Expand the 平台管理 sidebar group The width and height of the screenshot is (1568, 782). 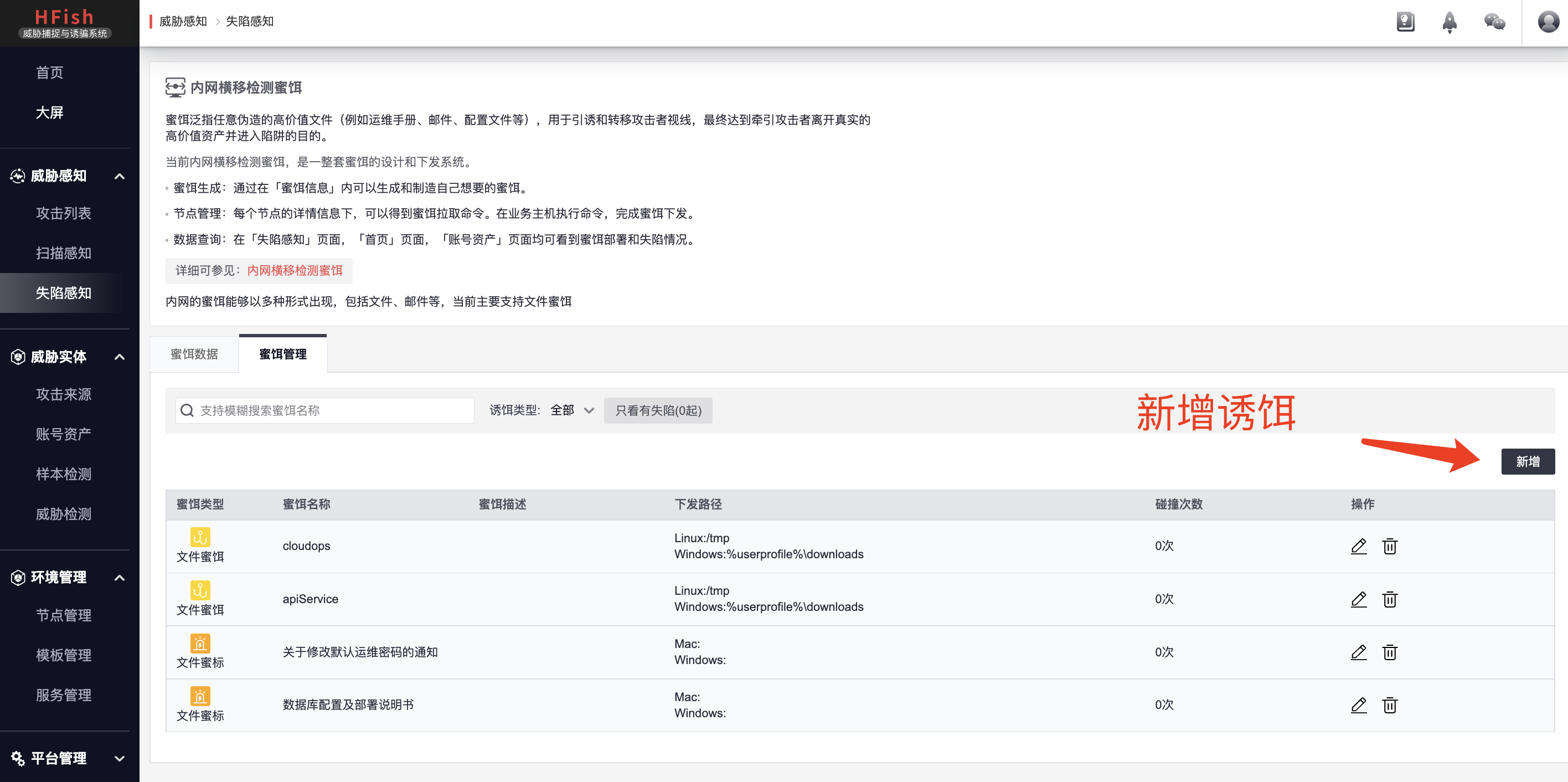tap(119, 758)
